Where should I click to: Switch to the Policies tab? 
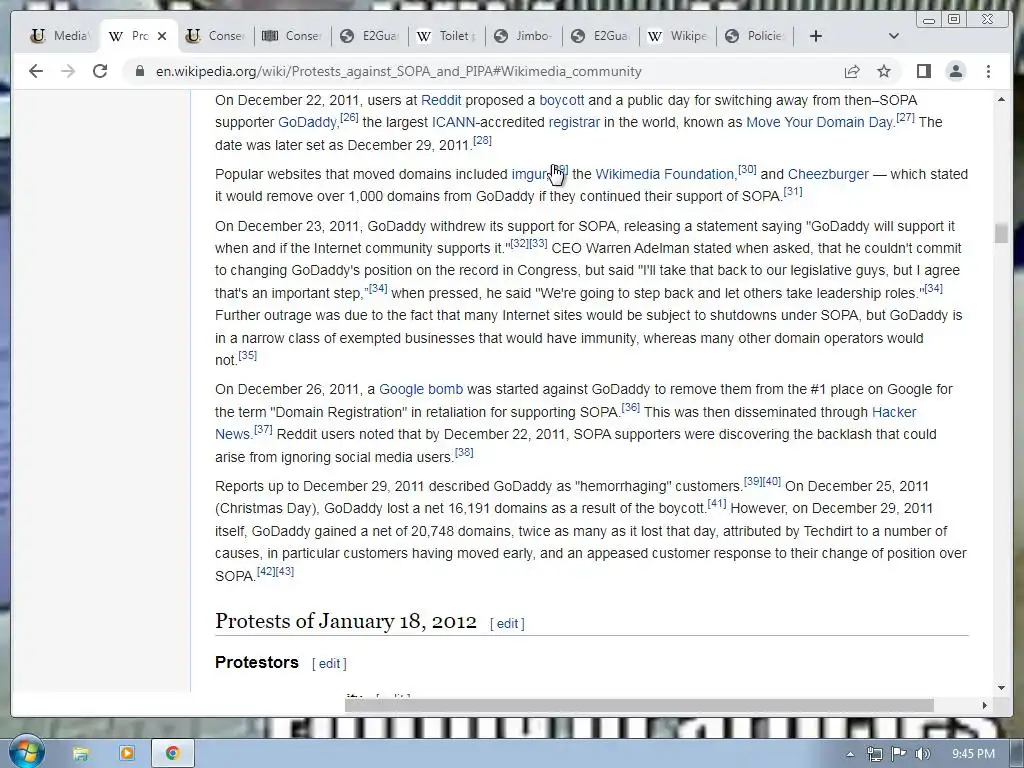point(755,36)
